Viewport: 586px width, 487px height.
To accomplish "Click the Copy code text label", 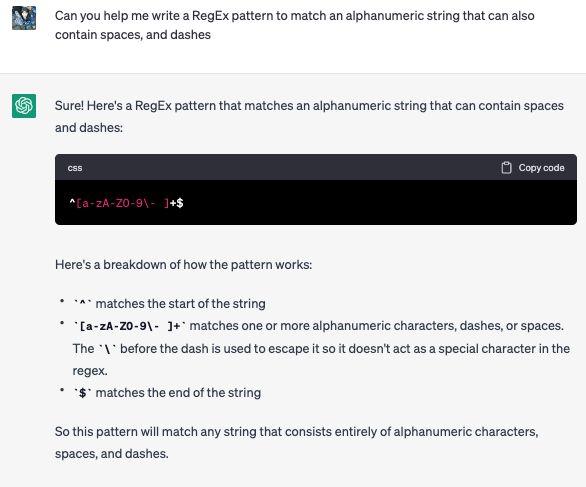I will pyautogui.click(x=541, y=168).
